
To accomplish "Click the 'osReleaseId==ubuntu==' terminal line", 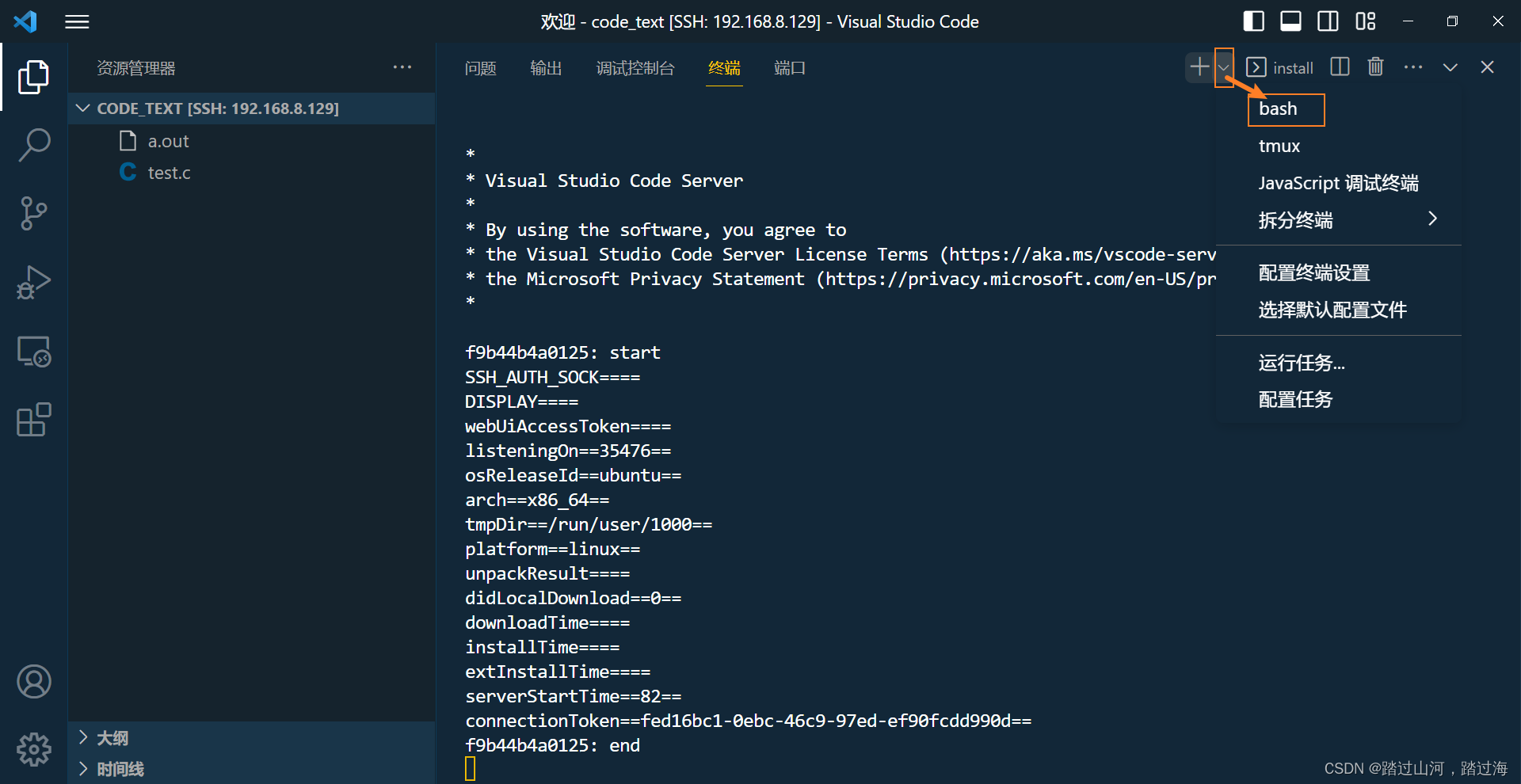I will pyautogui.click(x=573, y=475).
